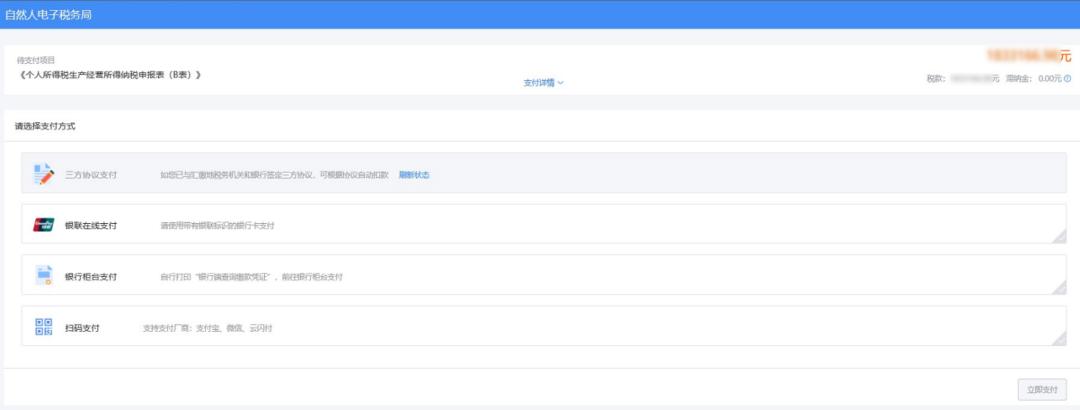Viewport: 1080px width, 410px height.
Task: Click the QR code 扫码支付 icon
Action: 44,327
